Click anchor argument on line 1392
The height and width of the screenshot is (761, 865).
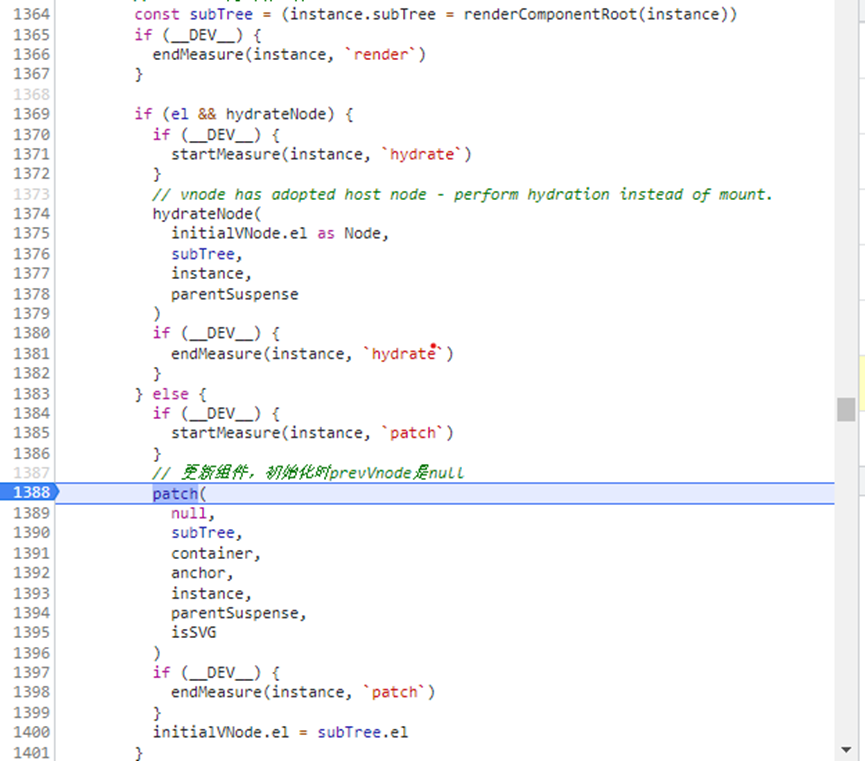coord(198,573)
